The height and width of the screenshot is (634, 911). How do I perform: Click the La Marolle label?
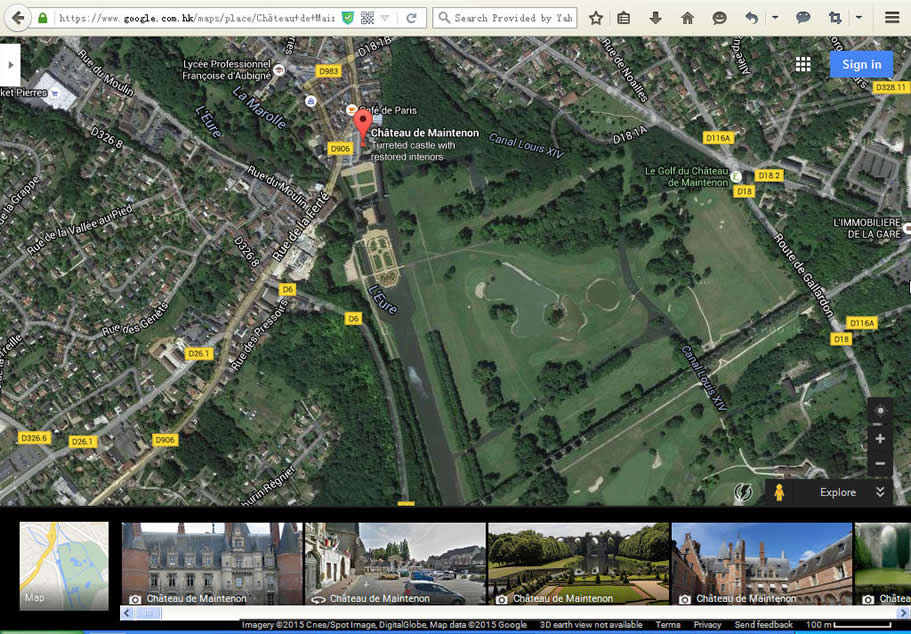(259, 107)
